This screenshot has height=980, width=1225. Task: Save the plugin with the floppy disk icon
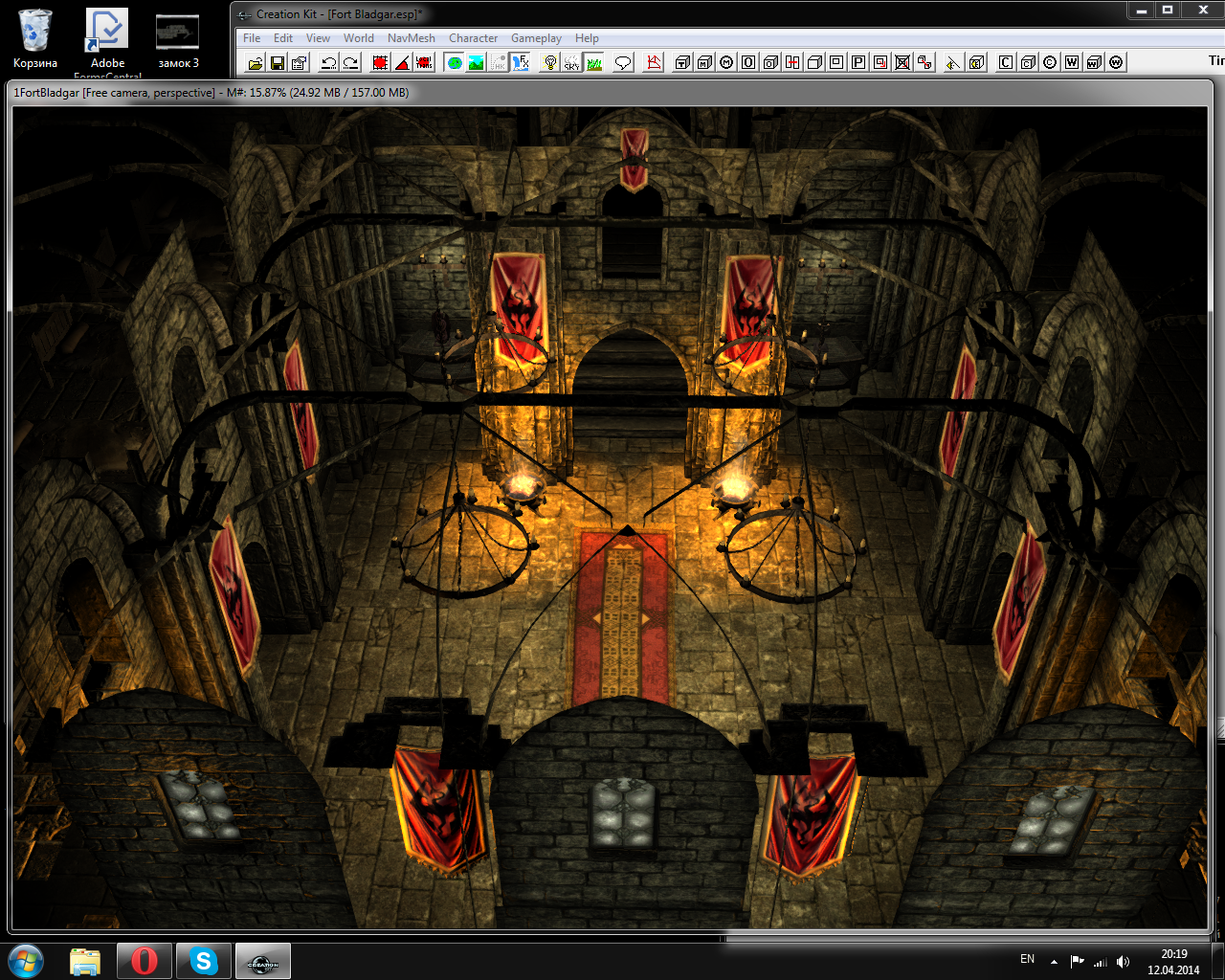tap(278, 62)
